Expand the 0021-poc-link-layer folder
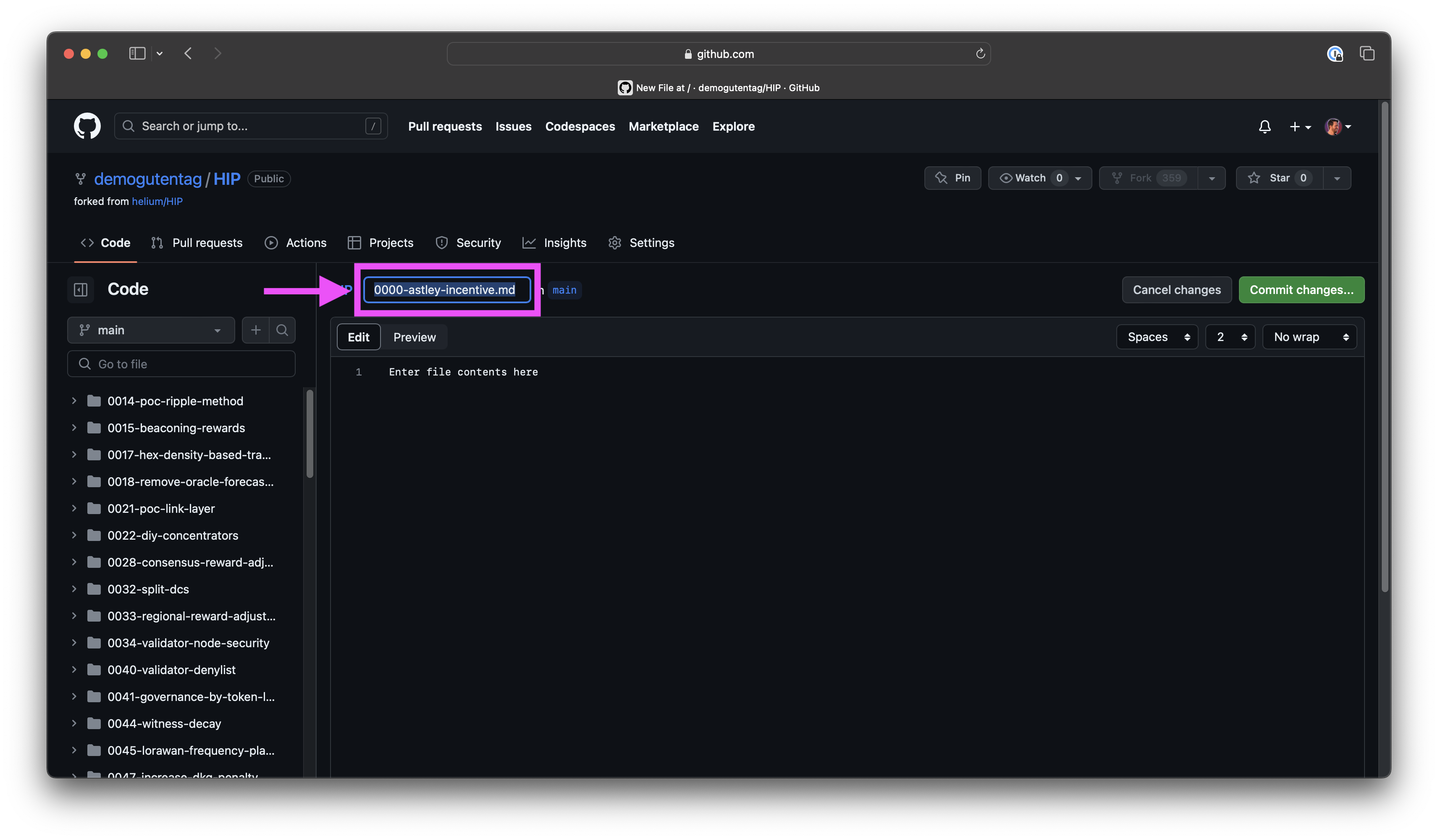The width and height of the screenshot is (1438, 840). (74, 509)
